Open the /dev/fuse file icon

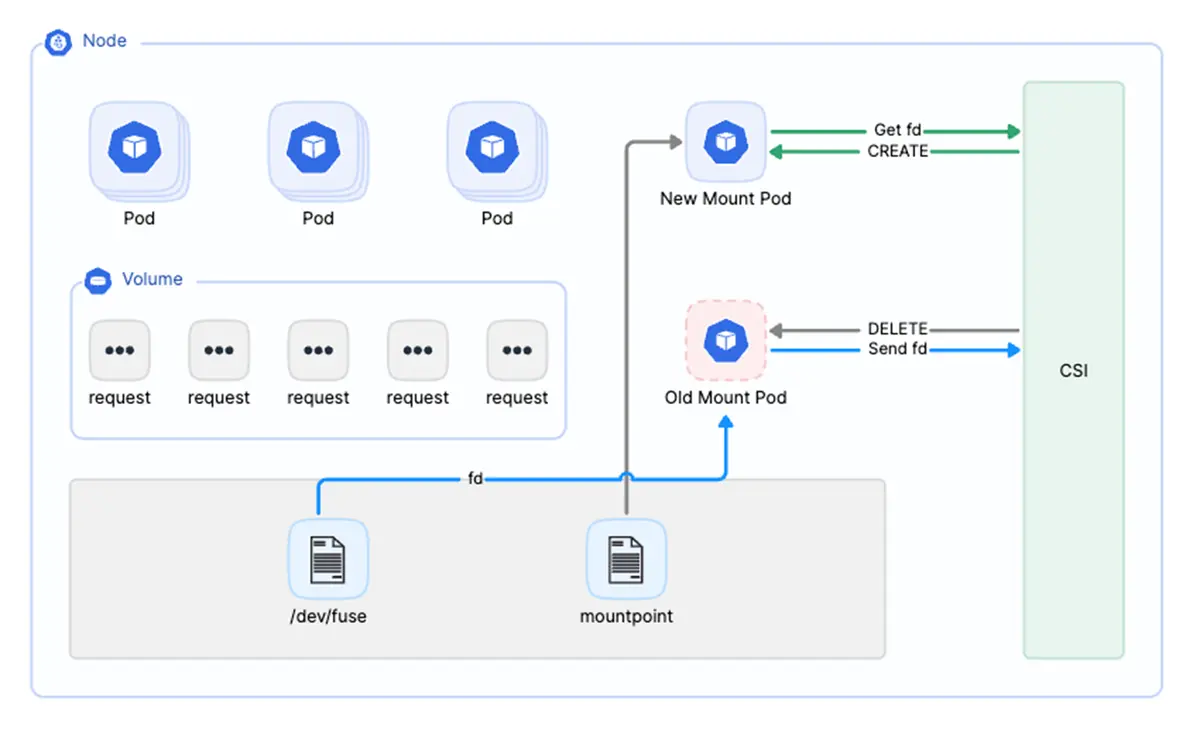click(328, 558)
